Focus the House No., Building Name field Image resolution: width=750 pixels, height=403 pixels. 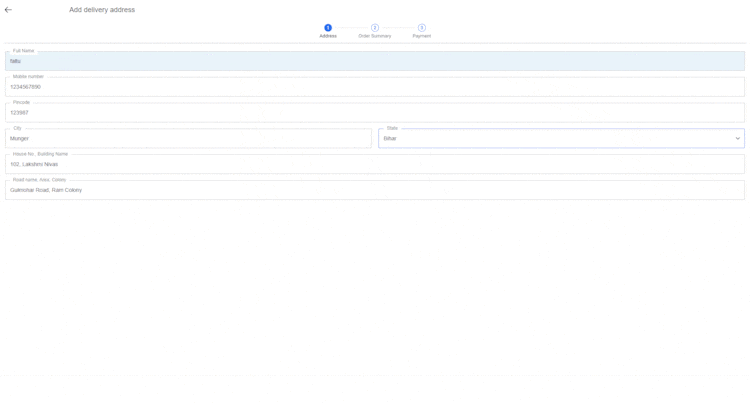tap(374, 164)
